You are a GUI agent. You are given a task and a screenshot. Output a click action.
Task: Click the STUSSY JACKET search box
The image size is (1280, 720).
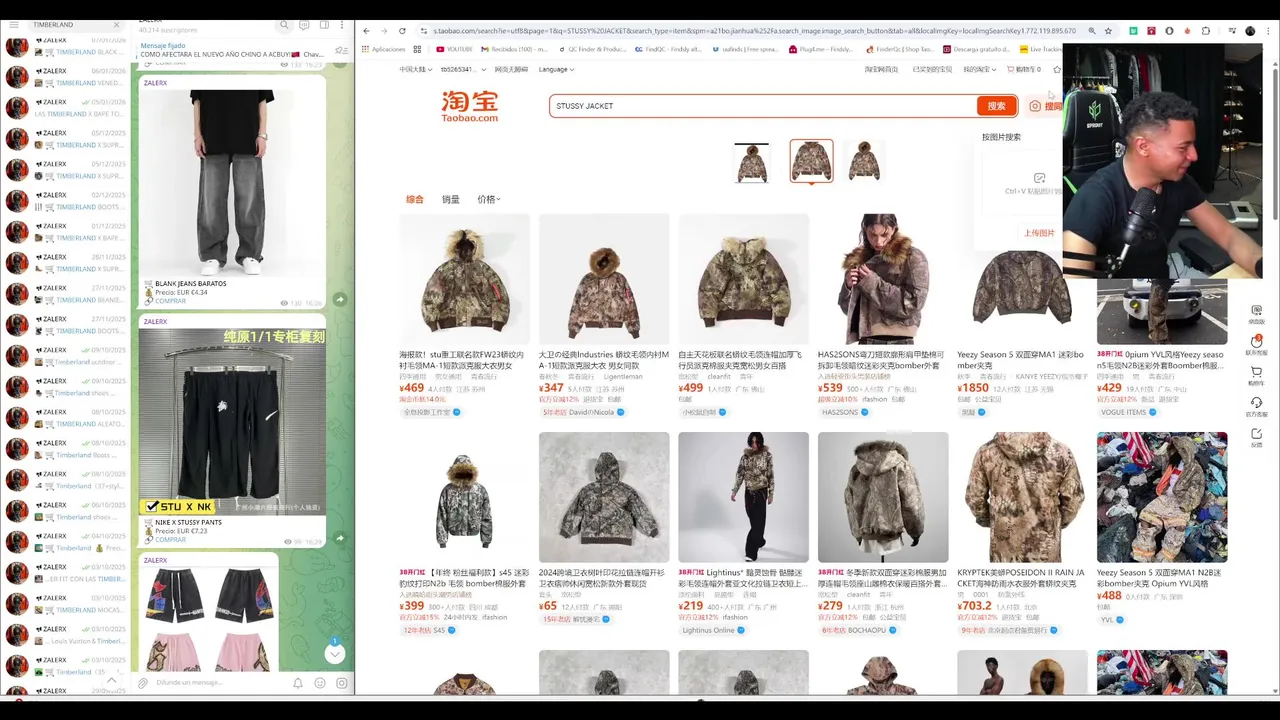[x=762, y=106]
